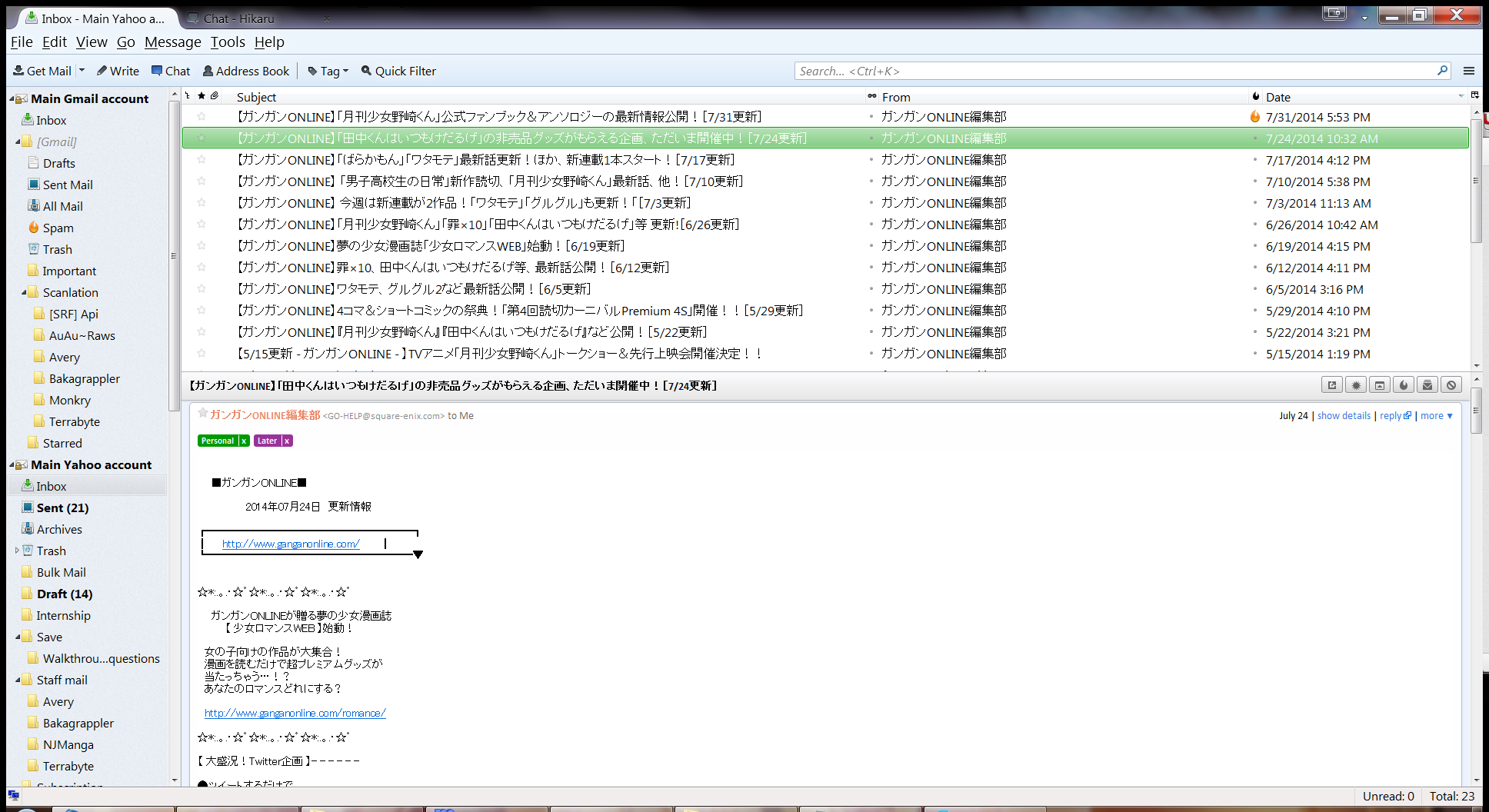Open the column picker icon
The image size is (1489, 812).
[1474, 95]
